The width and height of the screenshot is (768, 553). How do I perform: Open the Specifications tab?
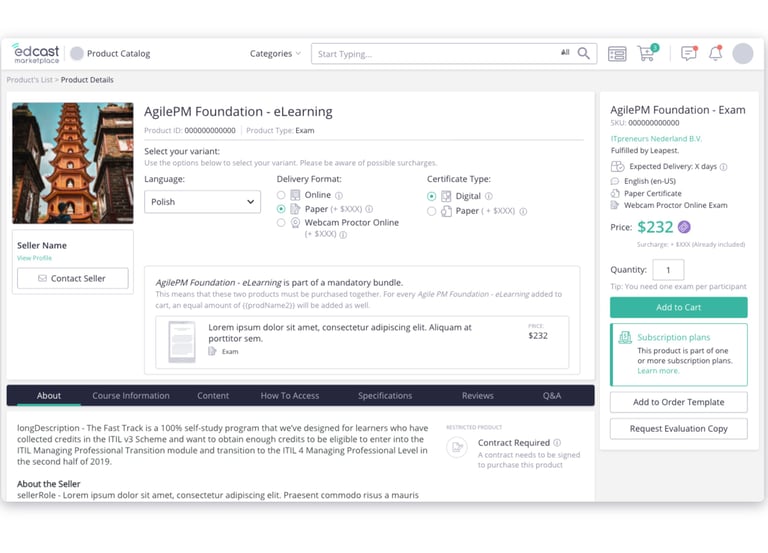(x=385, y=396)
